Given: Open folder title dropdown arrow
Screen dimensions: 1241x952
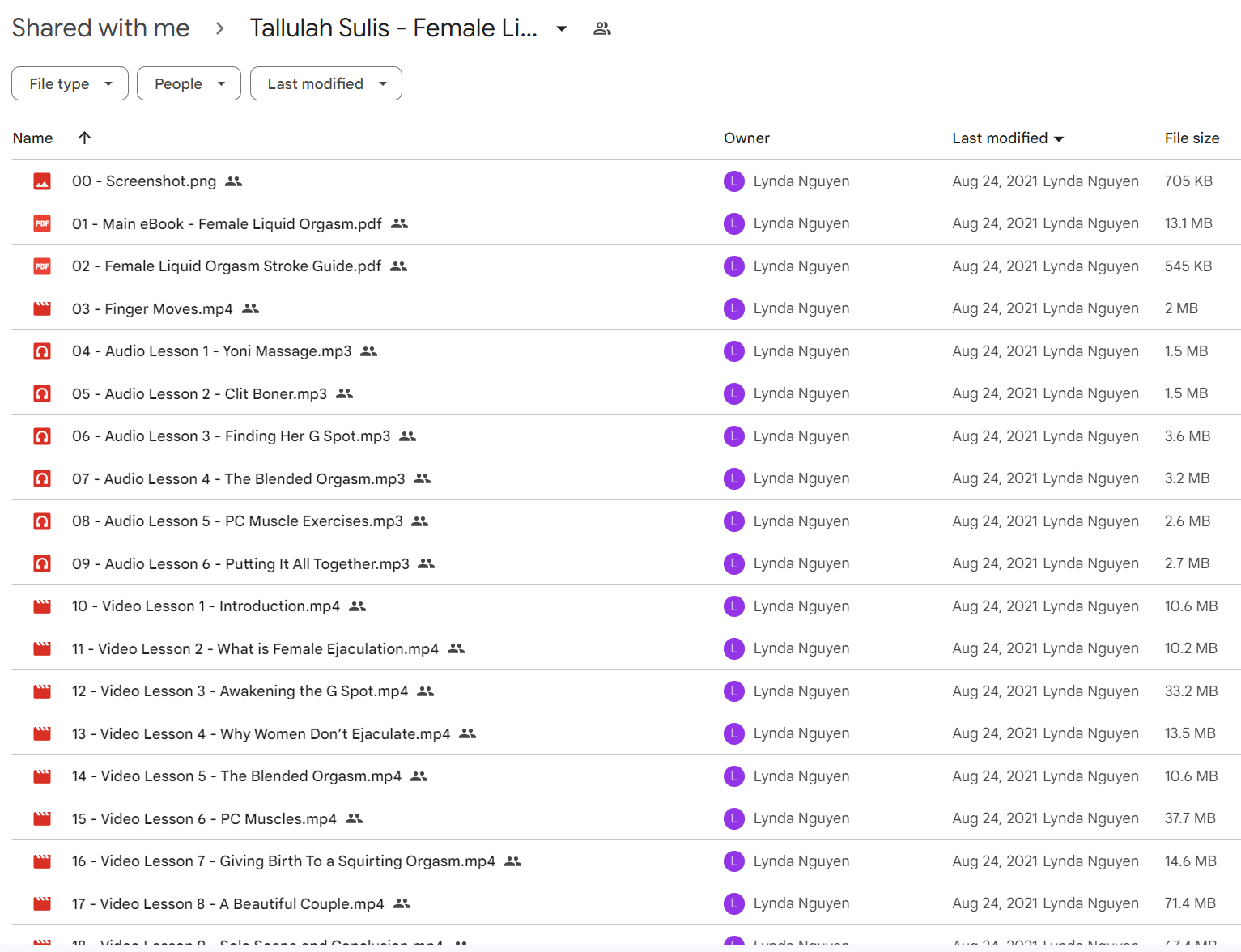Looking at the screenshot, I should 562,29.
